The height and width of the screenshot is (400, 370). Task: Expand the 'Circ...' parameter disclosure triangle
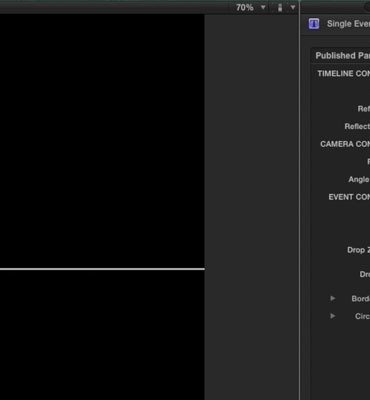point(332,316)
